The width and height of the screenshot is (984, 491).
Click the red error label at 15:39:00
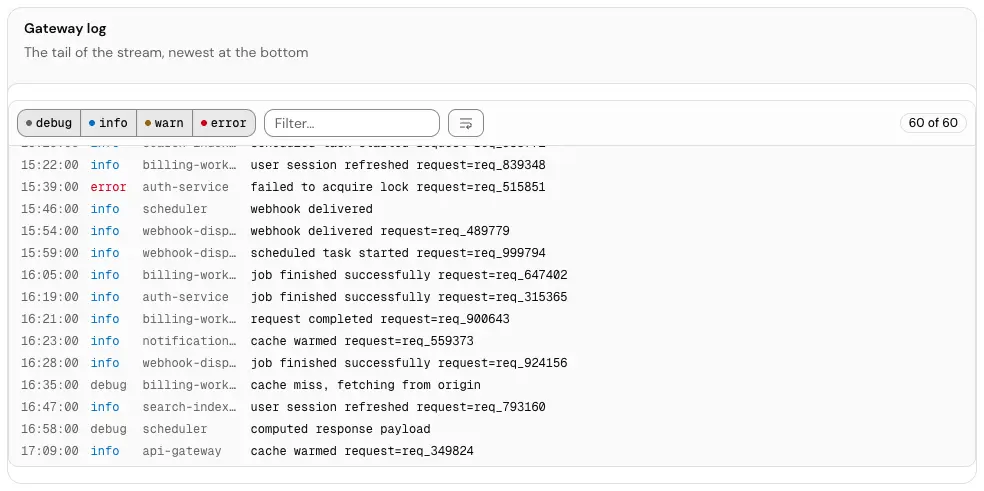tap(108, 187)
